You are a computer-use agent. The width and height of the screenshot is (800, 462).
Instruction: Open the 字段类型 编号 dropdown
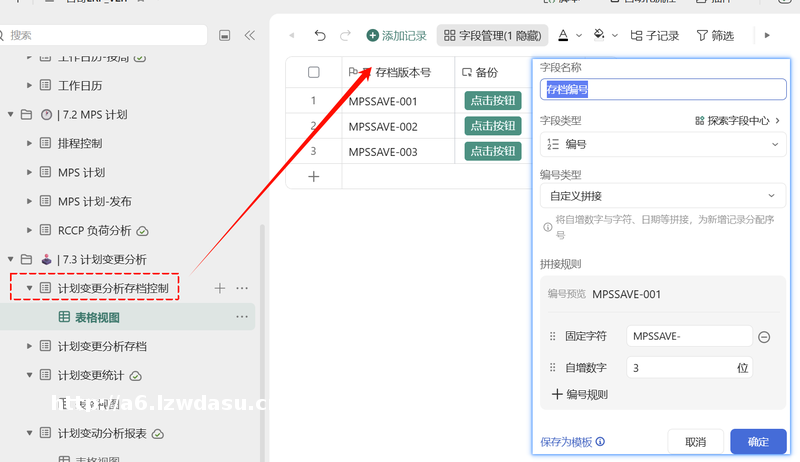(x=662, y=145)
